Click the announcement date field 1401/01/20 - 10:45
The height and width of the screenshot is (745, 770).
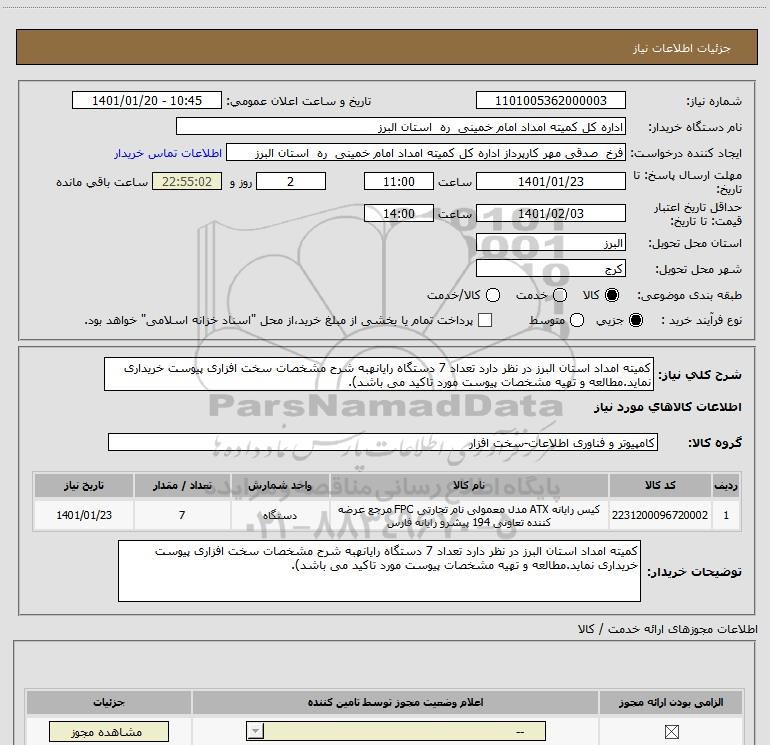147,101
